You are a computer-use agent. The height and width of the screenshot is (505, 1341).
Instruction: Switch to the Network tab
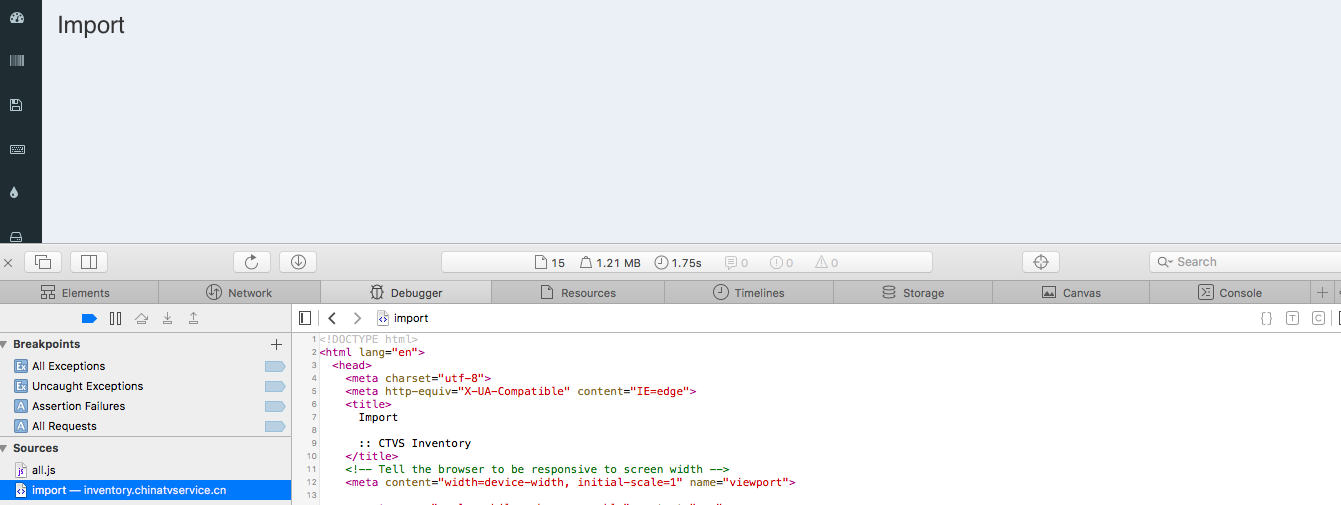pyautogui.click(x=239, y=293)
